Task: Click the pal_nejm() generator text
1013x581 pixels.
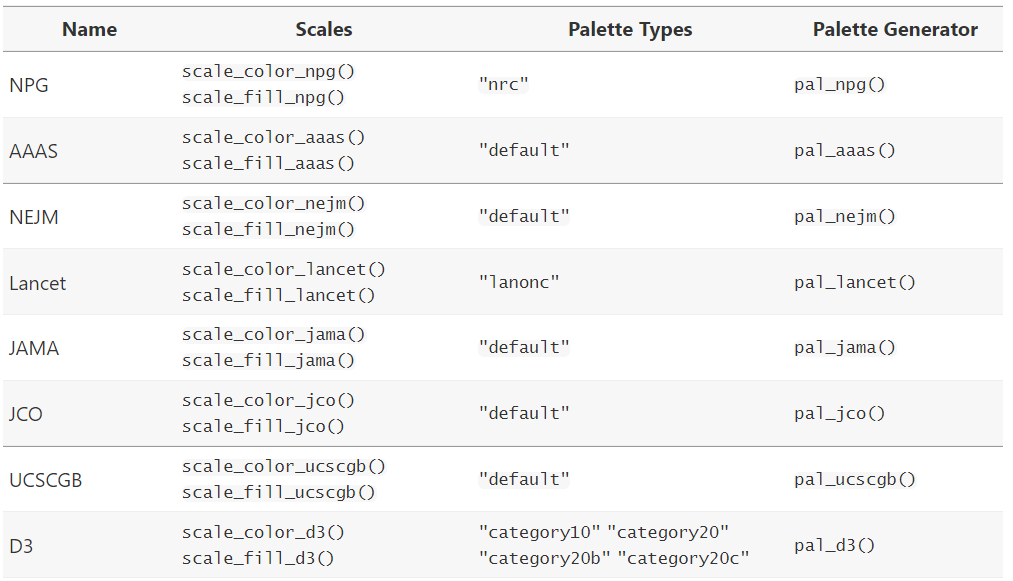Action: click(x=845, y=216)
